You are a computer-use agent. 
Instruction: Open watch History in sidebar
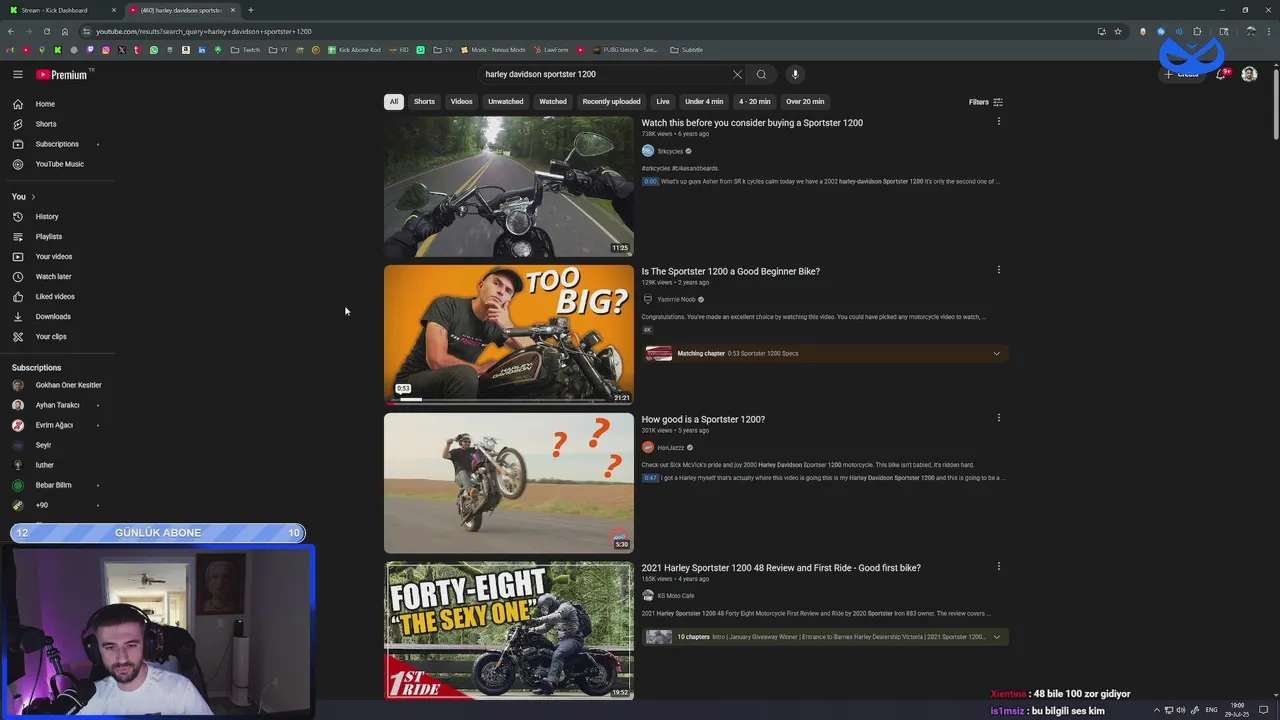tap(57, 216)
